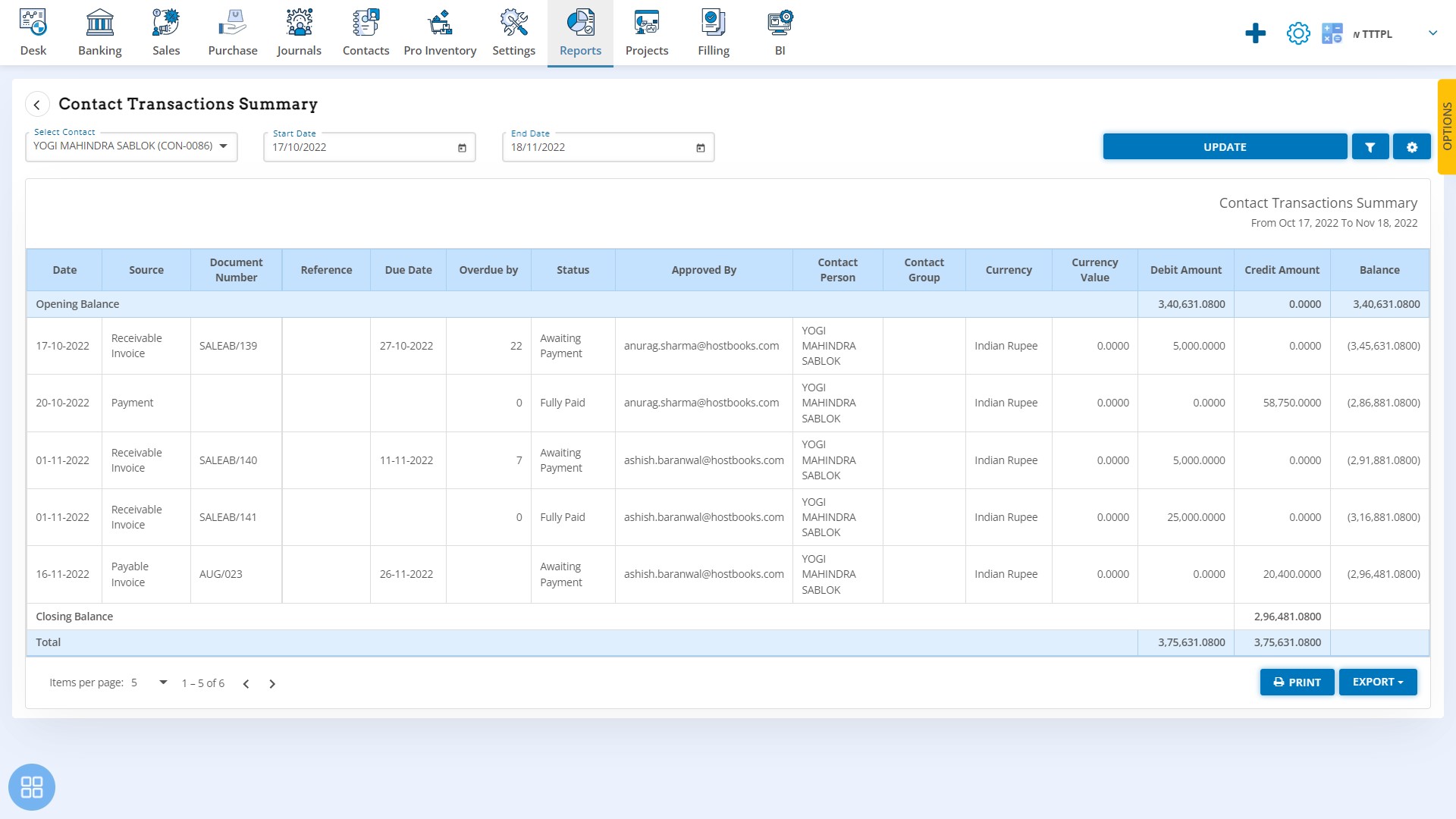
Task: Open the EXPORT dropdown button
Action: click(x=1378, y=682)
